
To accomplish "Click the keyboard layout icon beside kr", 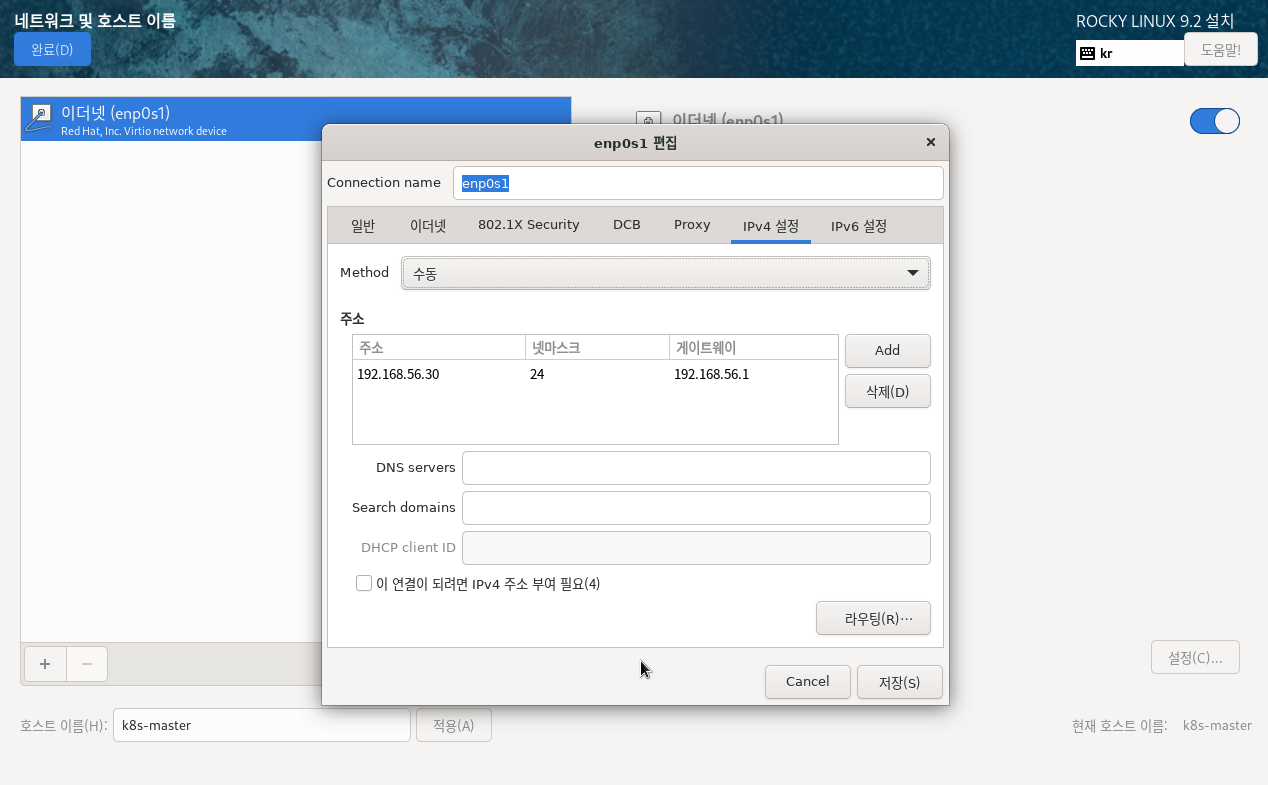I will point(1087,53).
